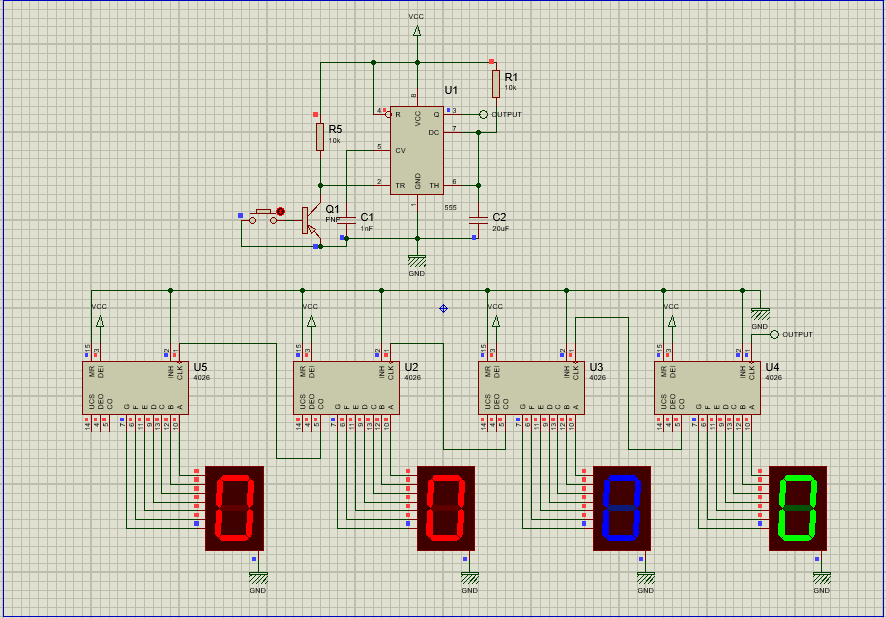Click the 1nF value under C1
Screen dimensions: 886x618
click(x=367, y=229)
